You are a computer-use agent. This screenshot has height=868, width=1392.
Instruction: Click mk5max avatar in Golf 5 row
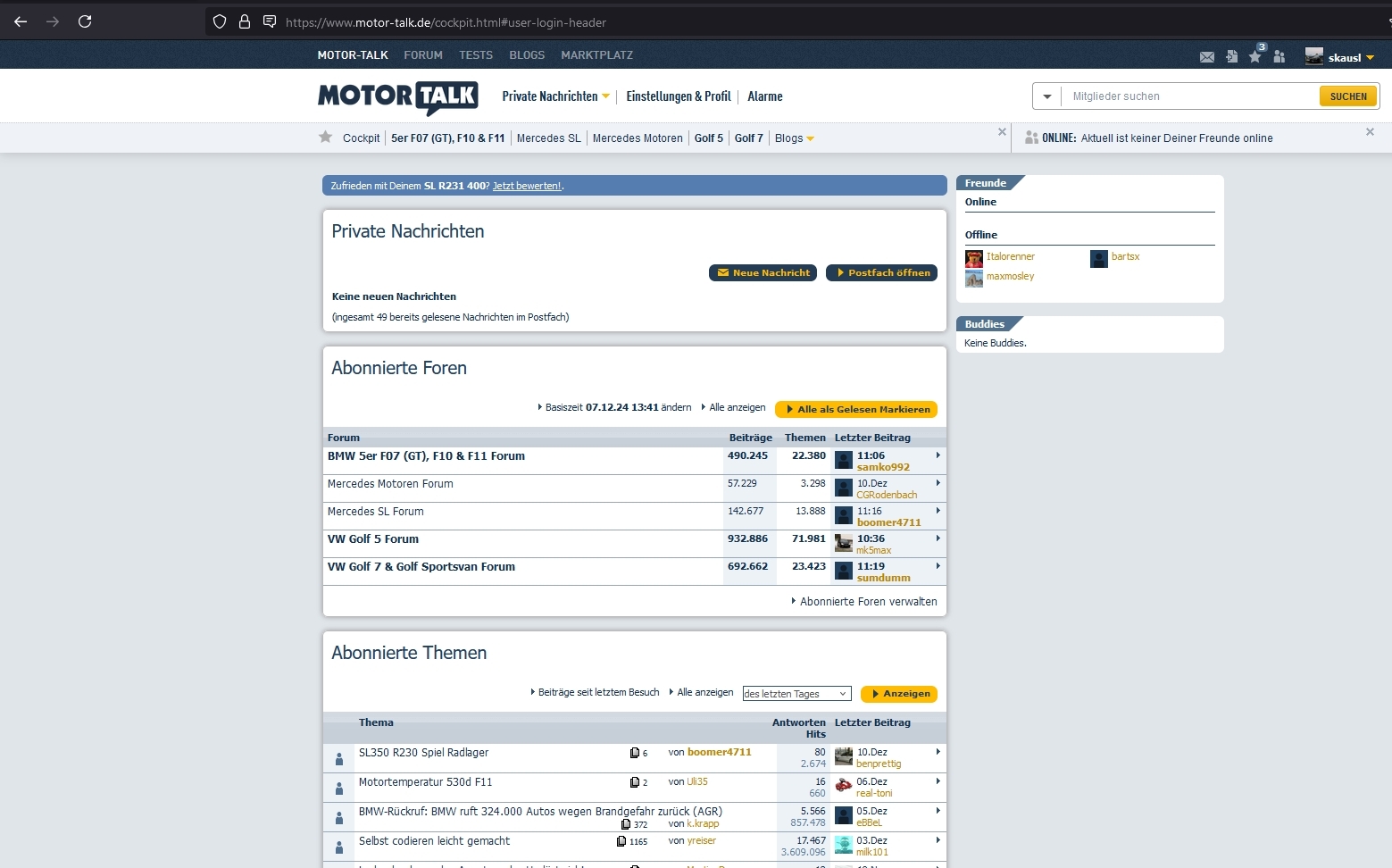pos(844,543)
